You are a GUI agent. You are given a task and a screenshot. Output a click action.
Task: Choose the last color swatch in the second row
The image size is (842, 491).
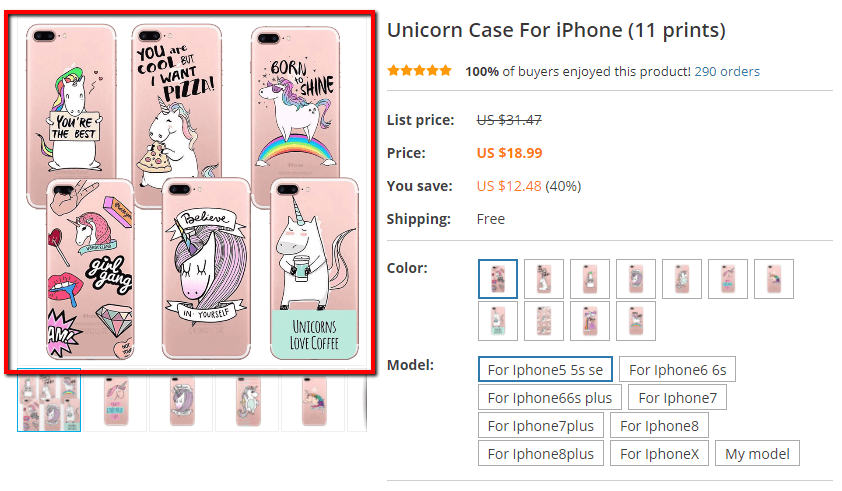pos(636,321)
